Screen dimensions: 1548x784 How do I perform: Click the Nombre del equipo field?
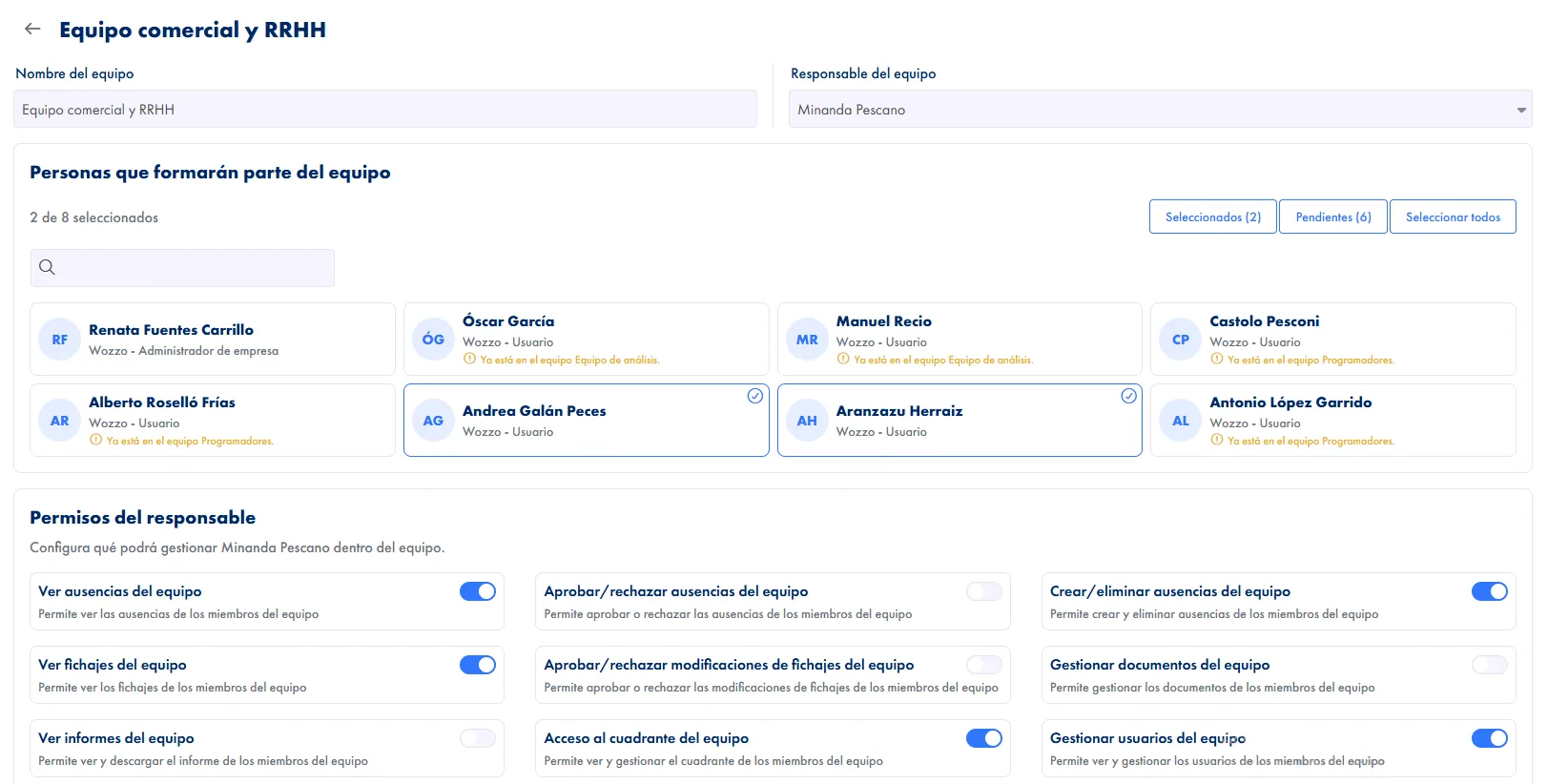point(385,110)
